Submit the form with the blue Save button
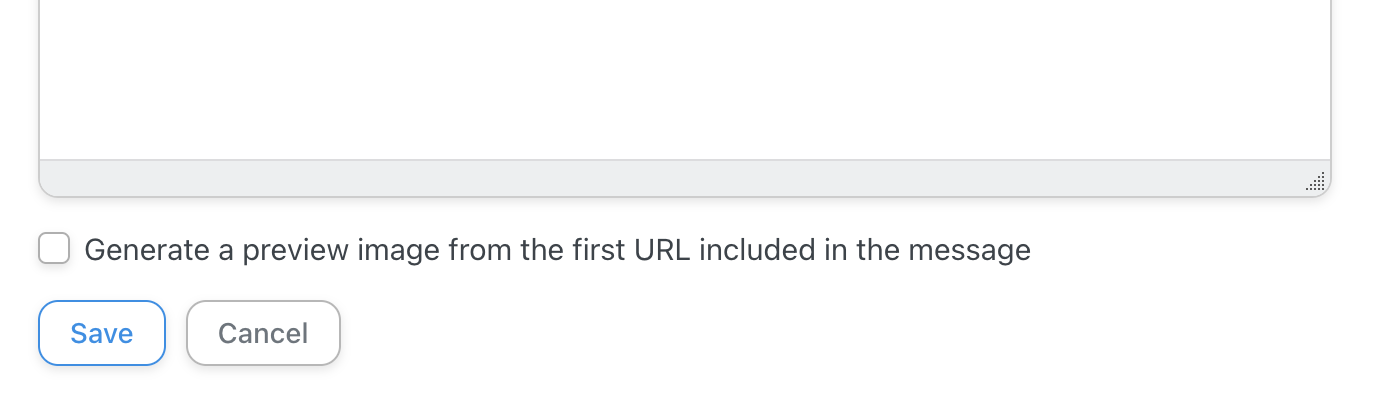 102,333
